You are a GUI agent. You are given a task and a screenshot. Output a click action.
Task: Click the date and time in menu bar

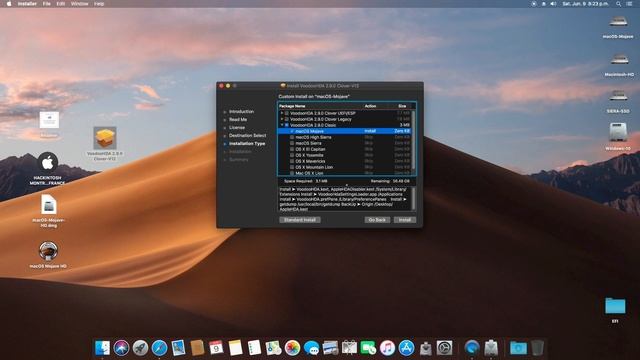coord(586,4)
